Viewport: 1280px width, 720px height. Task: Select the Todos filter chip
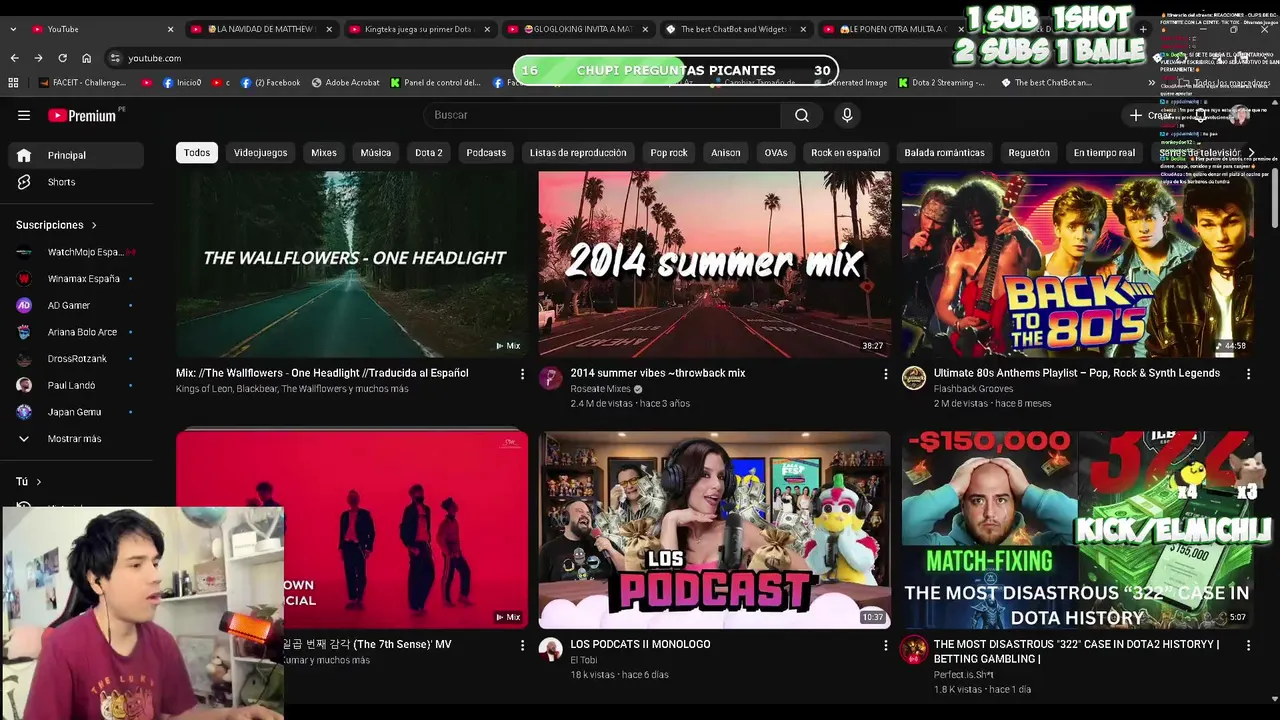197,153
